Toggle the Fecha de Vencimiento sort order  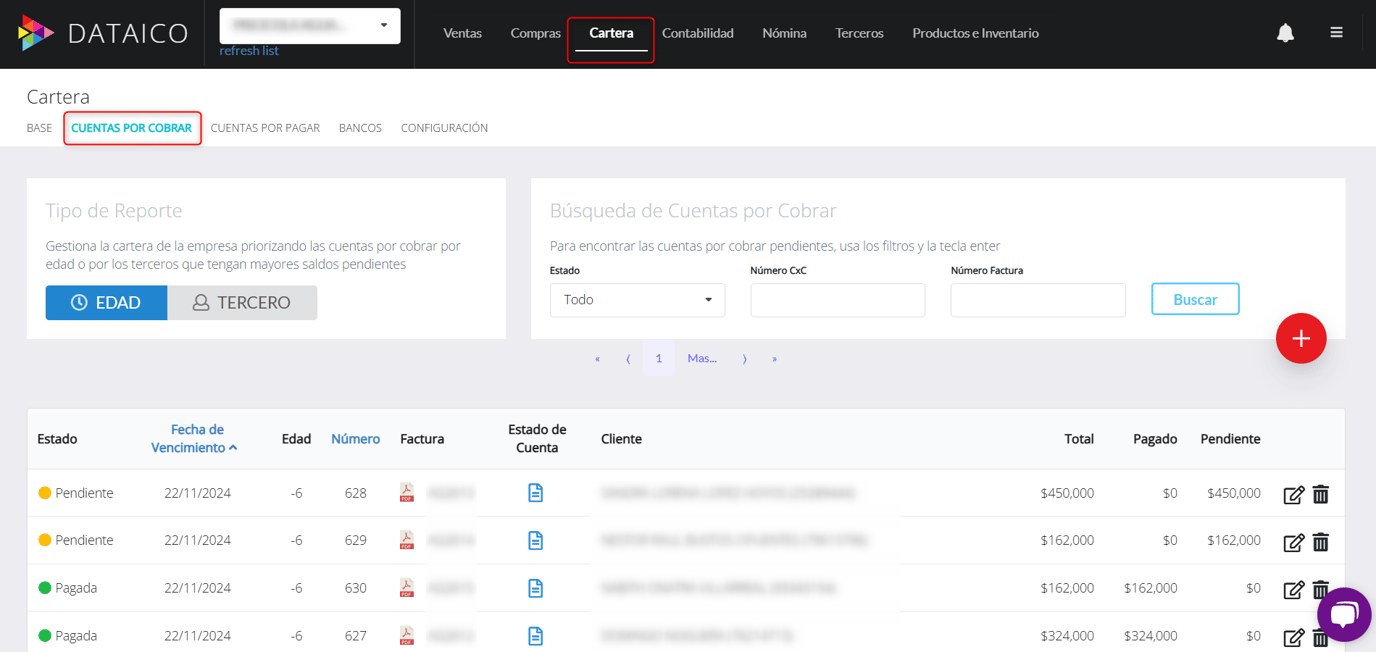(x=196, y=438)
